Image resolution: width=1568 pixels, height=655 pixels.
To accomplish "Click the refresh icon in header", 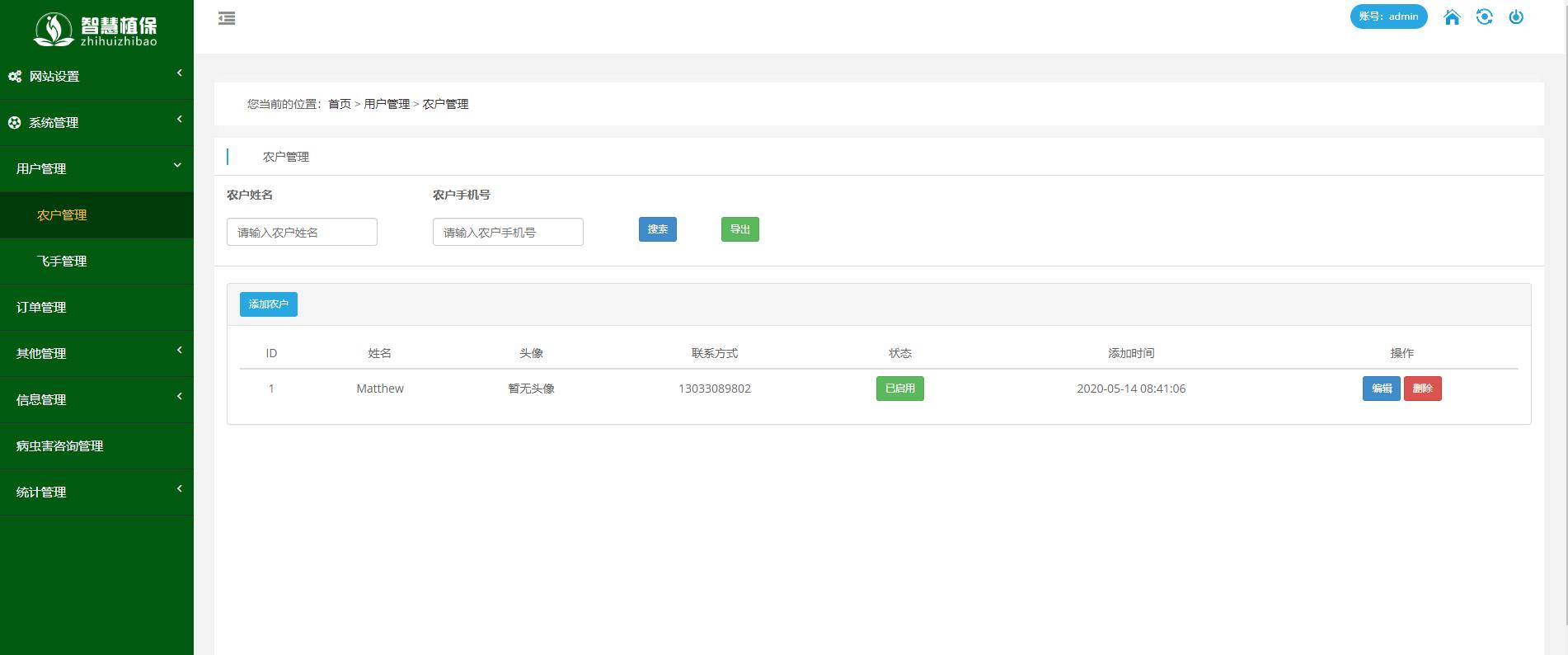I will click(1484, 17).
